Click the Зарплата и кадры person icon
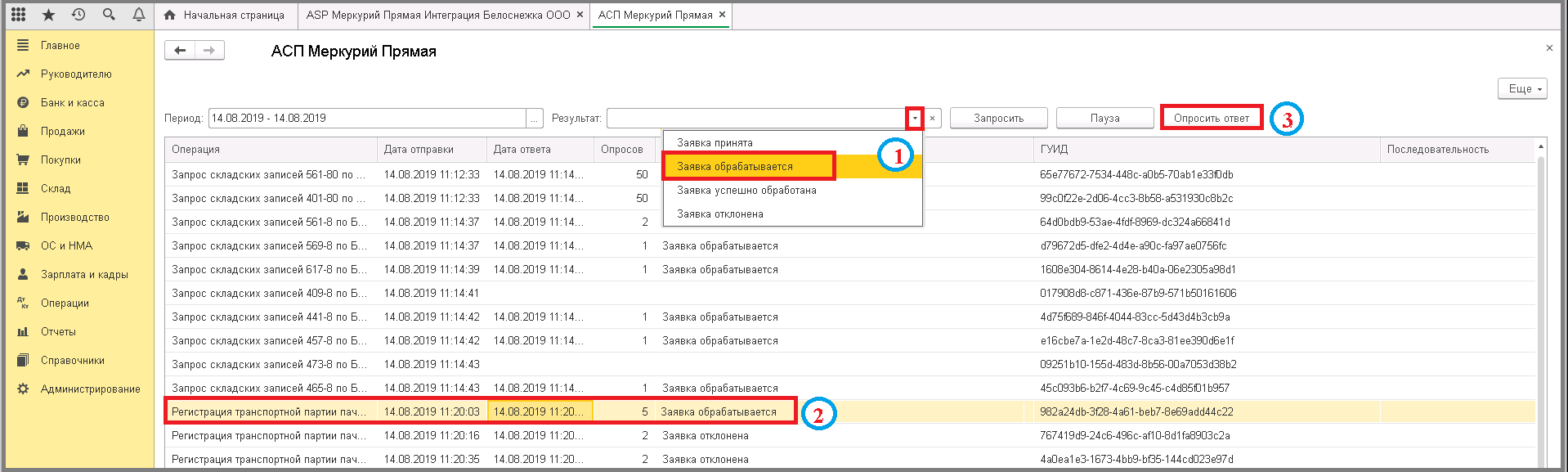The image size is (1568, 472). coord(23,274)
